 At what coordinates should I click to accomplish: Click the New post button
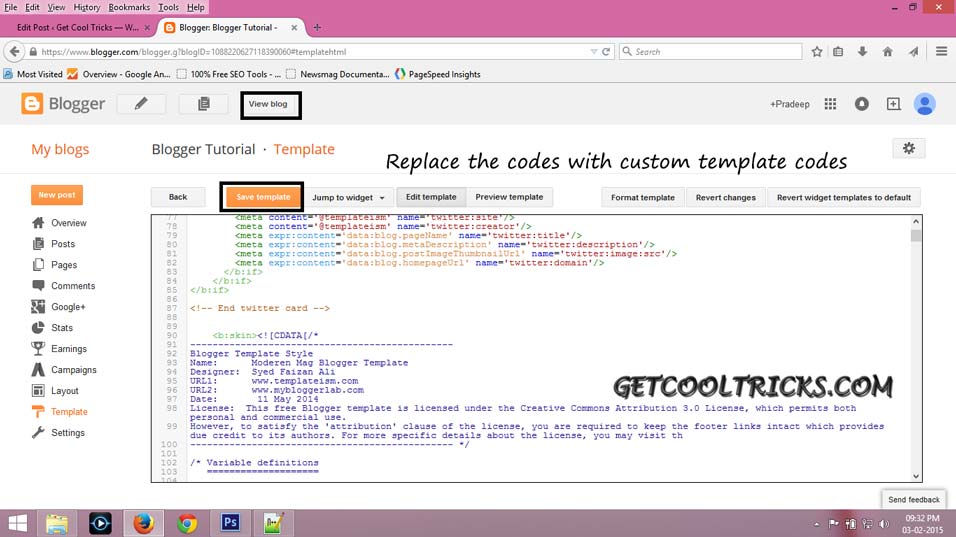click(57, 195)
